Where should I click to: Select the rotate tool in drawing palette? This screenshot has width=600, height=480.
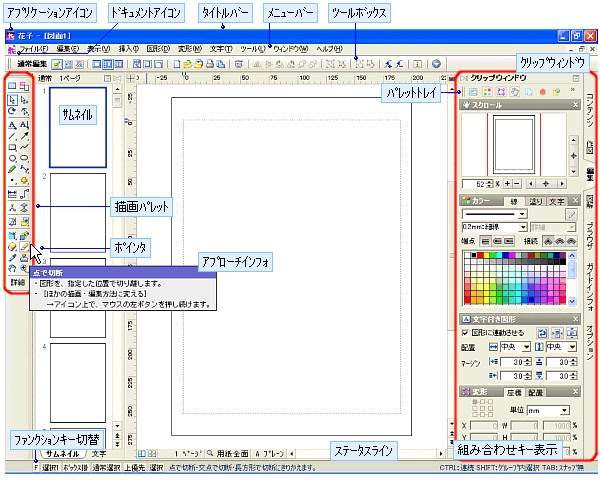click(x=12, y=111)
